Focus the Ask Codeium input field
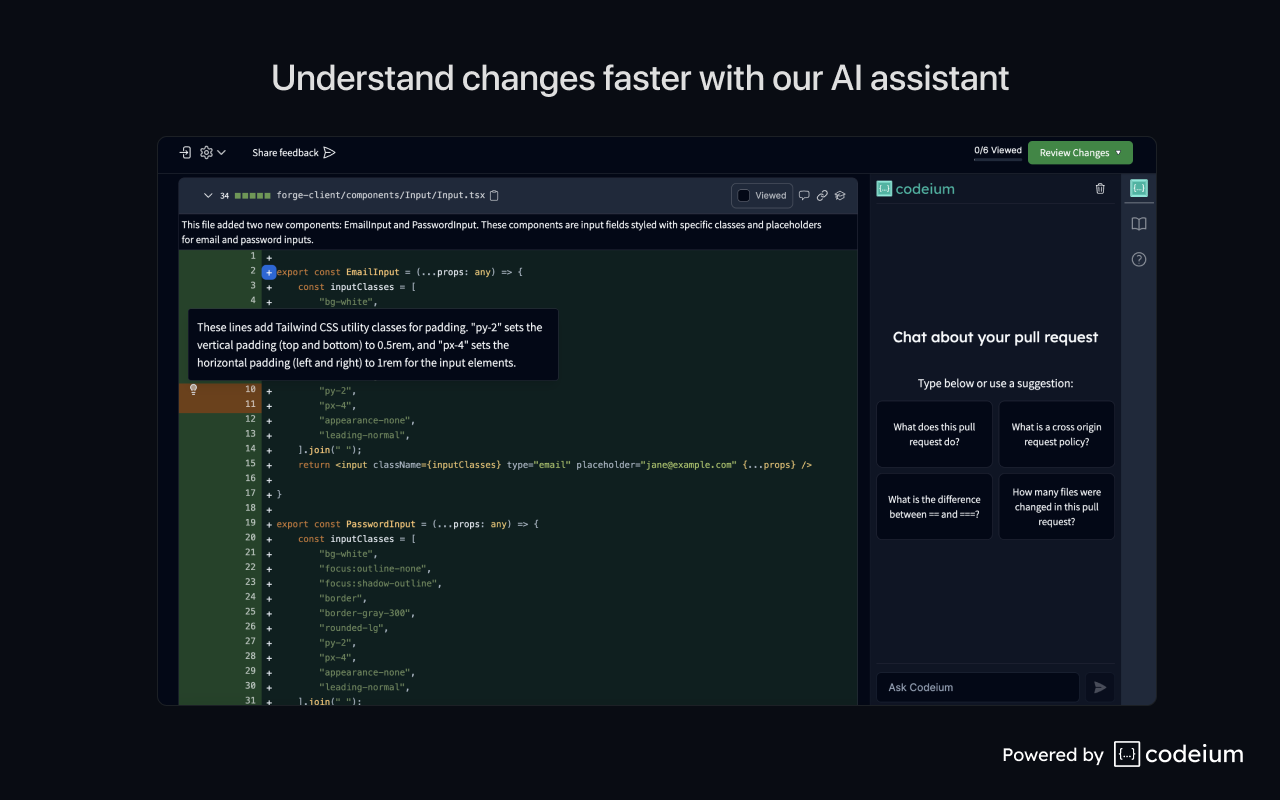 tap(978, 687)
